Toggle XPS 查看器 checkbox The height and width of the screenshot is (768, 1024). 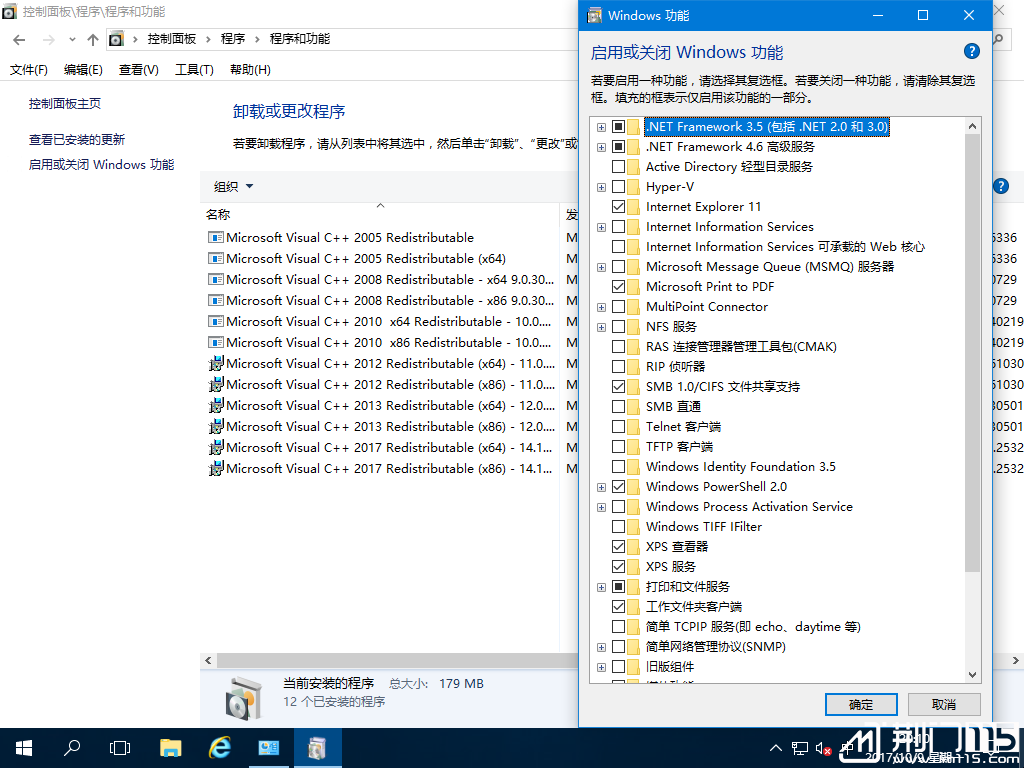click(618, 547)
